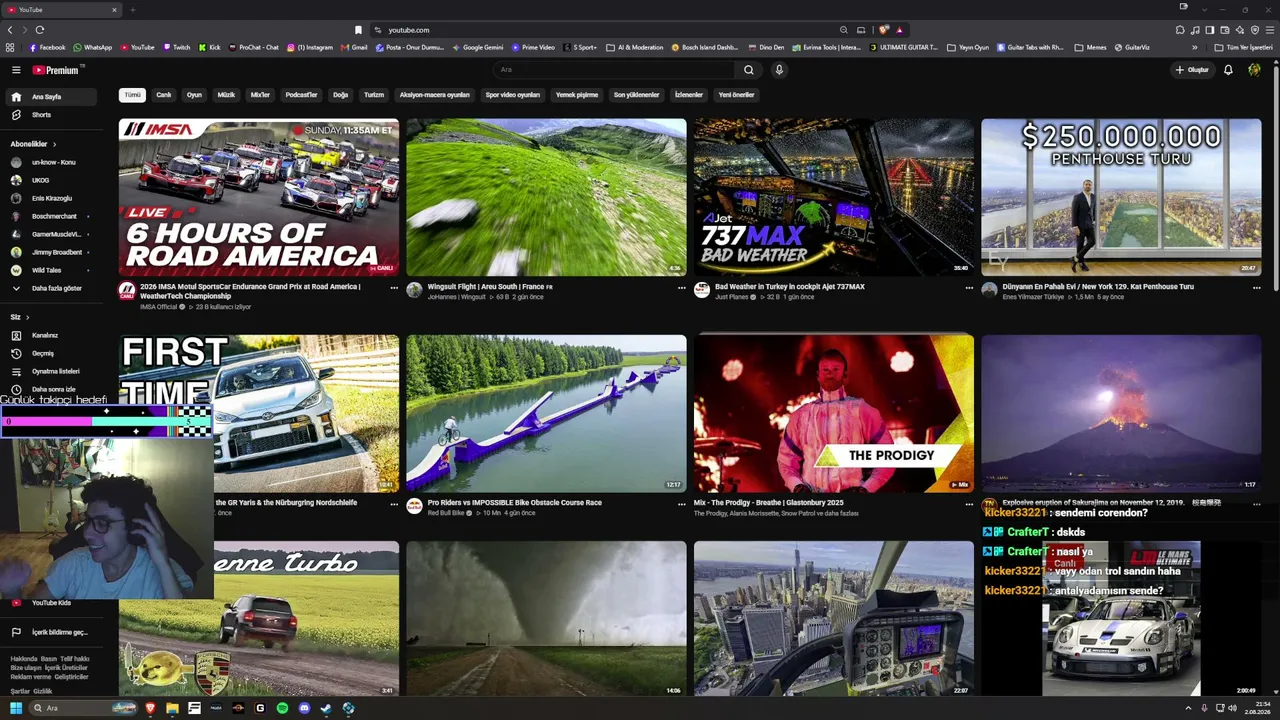The image size is (1280, 720).
Task: Launch Spotify from the taskbar
Action: click(x=282, y=708)
